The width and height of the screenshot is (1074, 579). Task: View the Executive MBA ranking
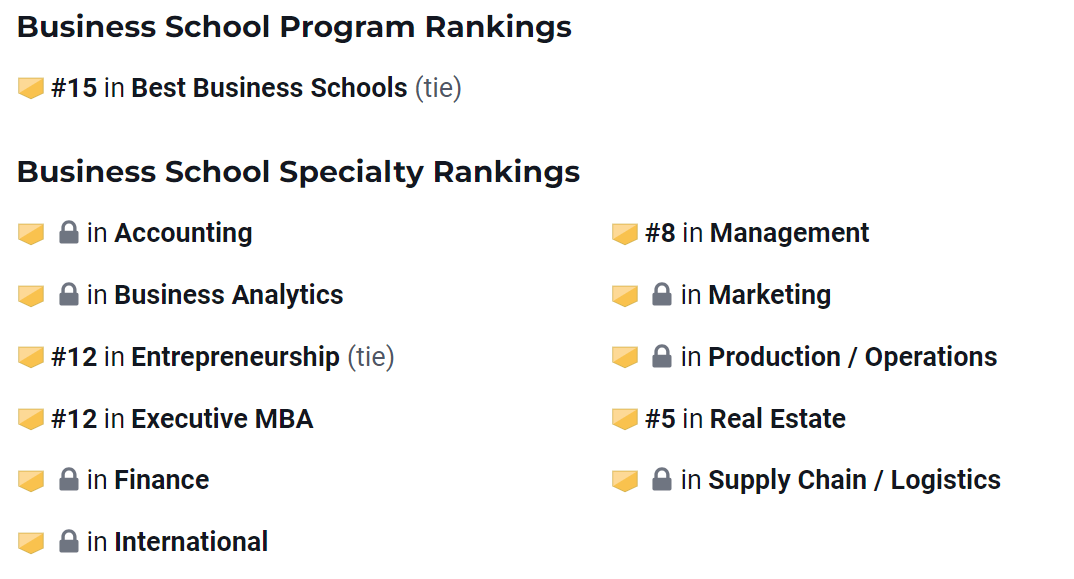(x=222, y=419)
